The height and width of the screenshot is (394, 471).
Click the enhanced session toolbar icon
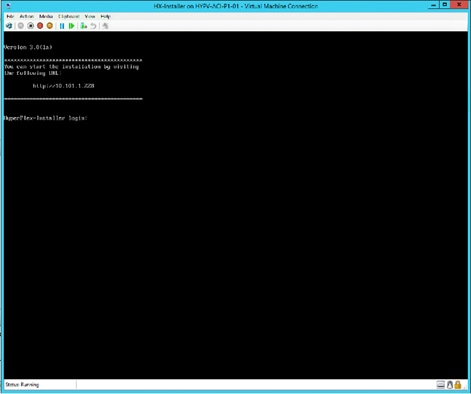point(105,26)
